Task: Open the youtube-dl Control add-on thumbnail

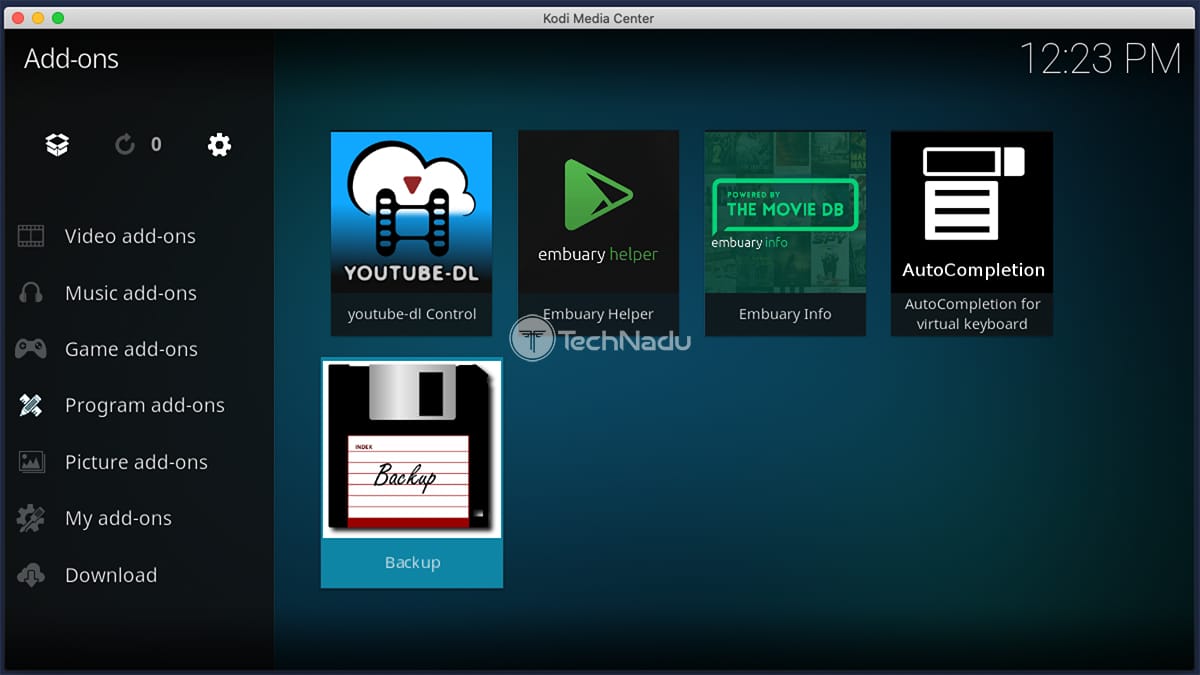Action: [411, 212]
